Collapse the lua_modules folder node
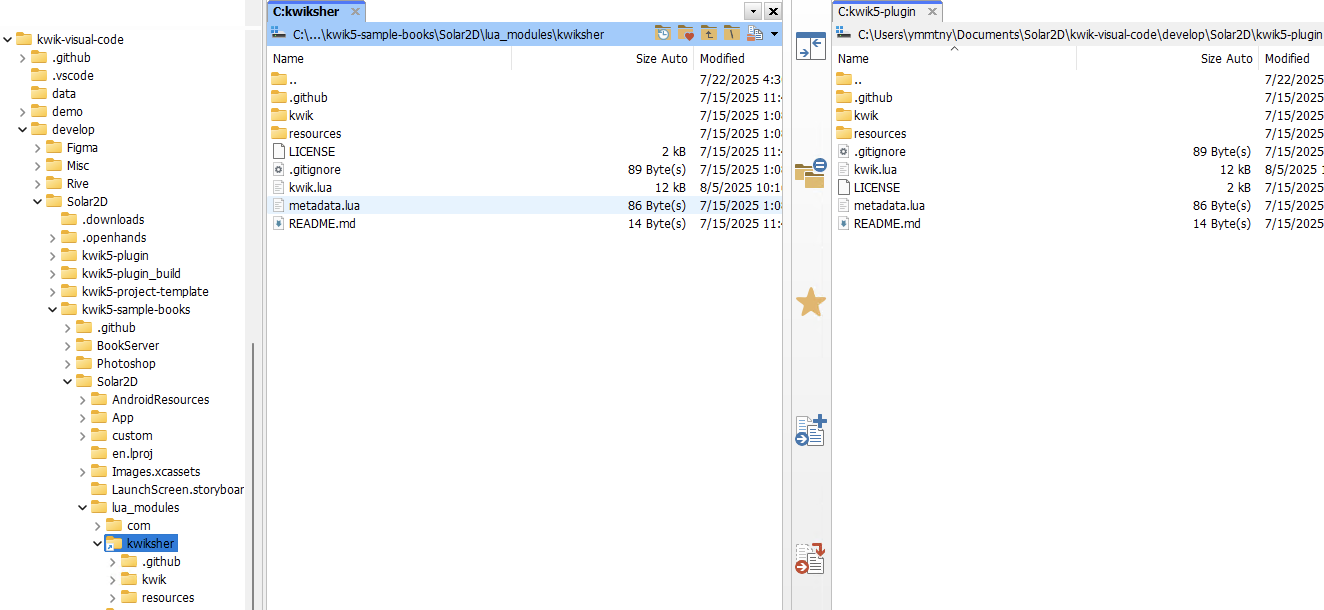The height and width of the screenshot is (610, 1324). 82,507
